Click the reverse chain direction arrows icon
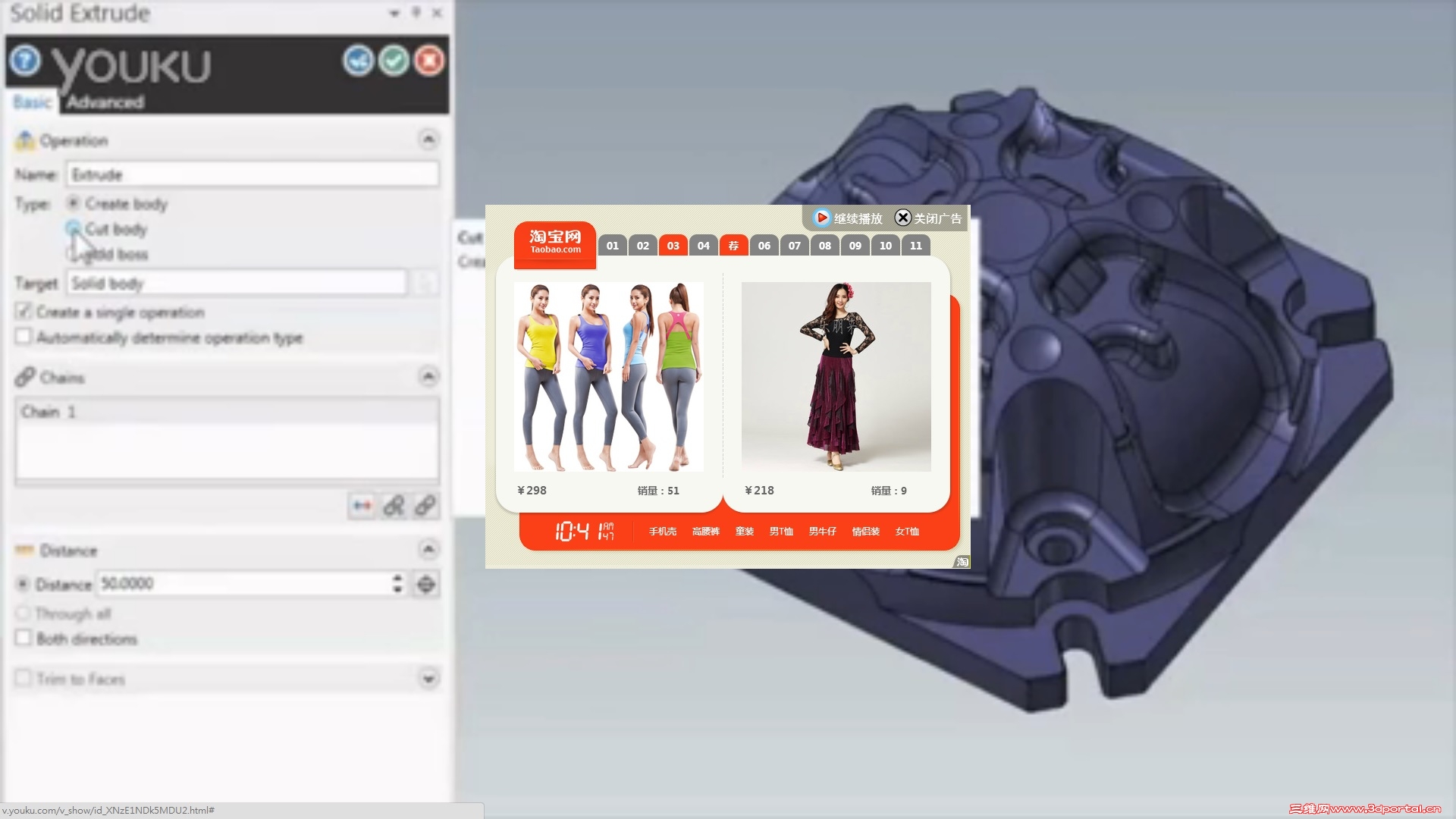The image size is (1456, 819). click(362, 506)
